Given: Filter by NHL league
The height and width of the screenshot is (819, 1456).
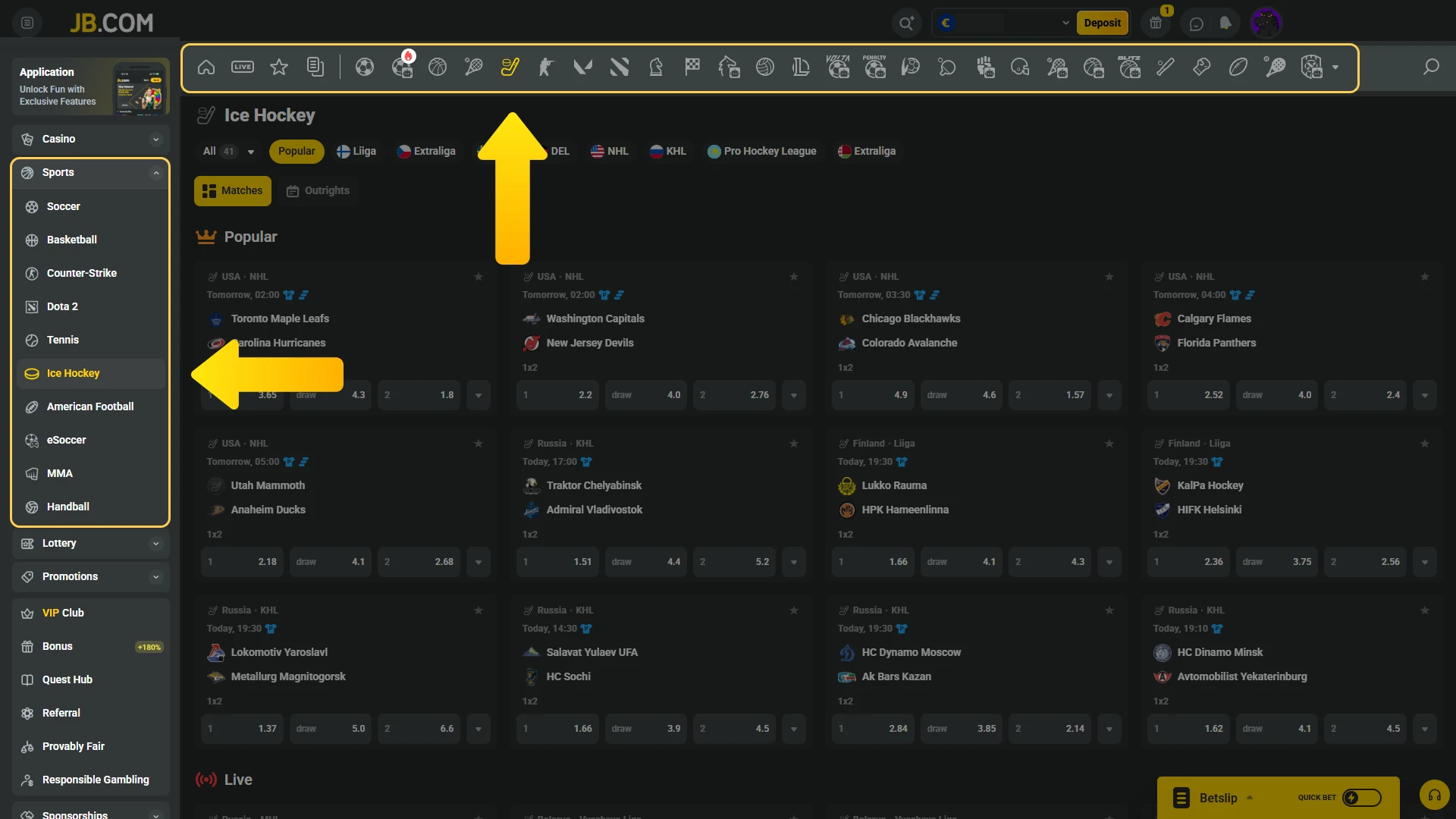Looking at the screenshot, I should (610, 152).
